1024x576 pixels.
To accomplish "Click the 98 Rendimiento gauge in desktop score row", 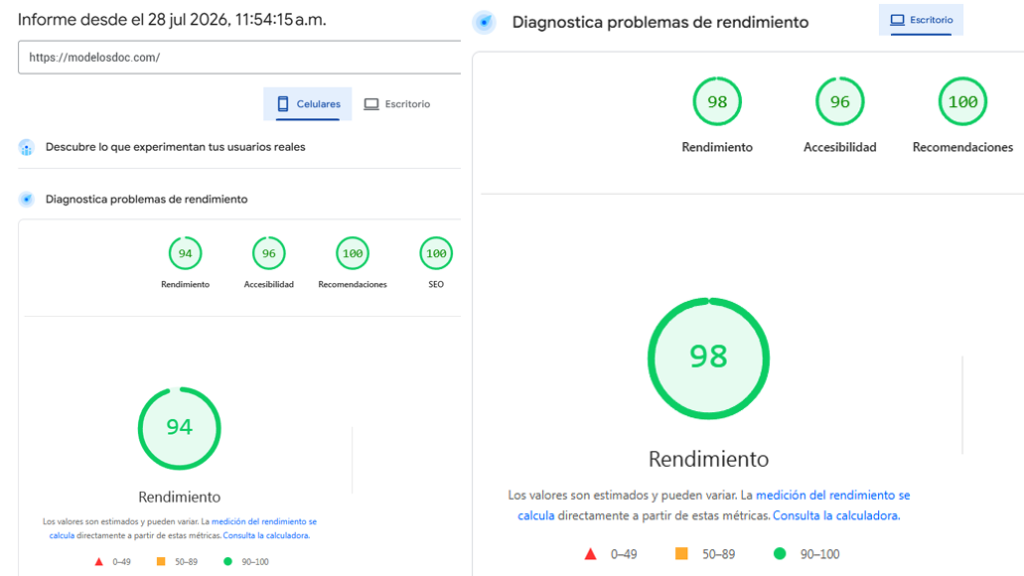I will click(x=717, y=102).
